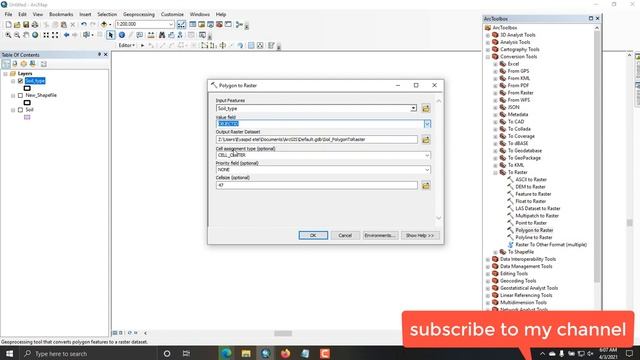Click the Open document folder icon

[x=17, y=24]
